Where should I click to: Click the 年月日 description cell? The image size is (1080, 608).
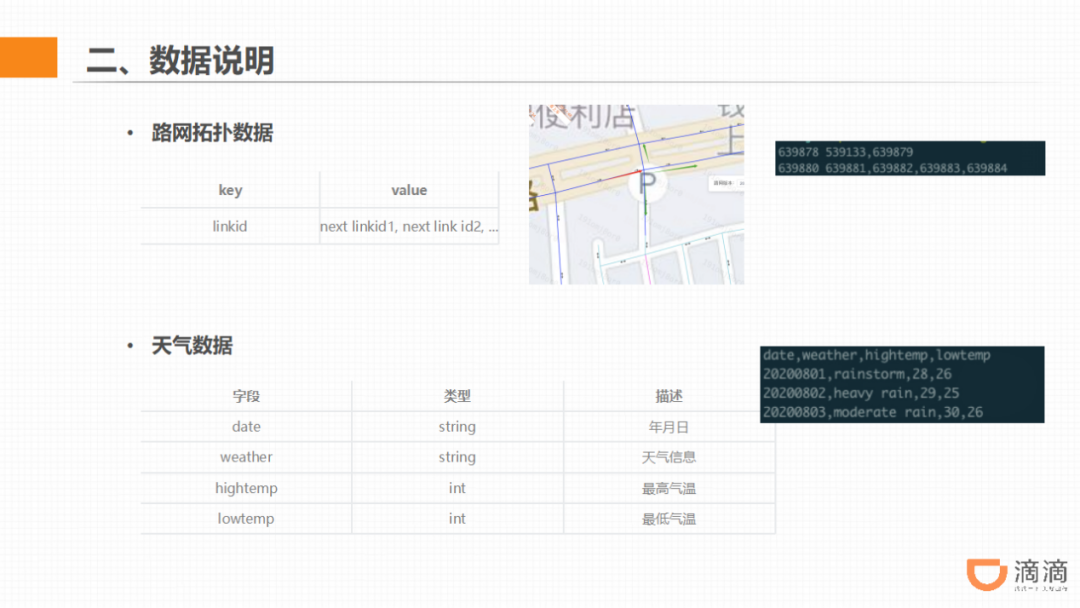click(669, 427)
